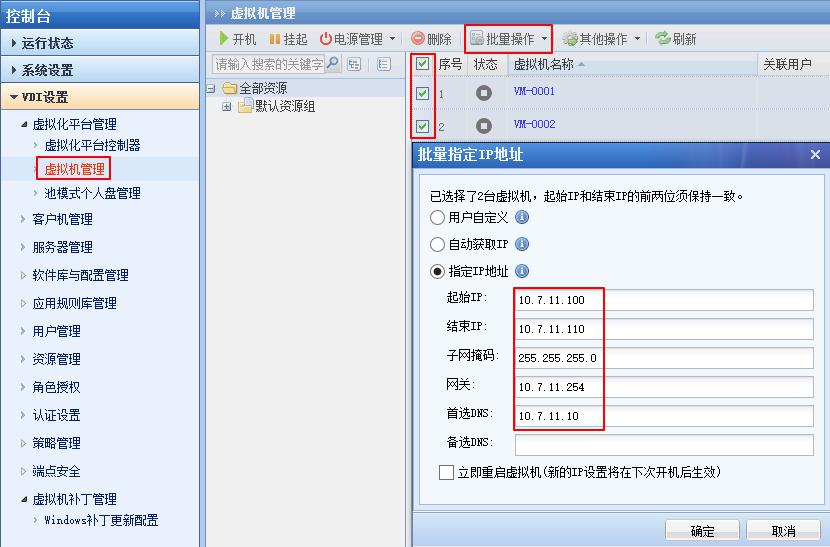The image size is (830, 547).
Task: Expand the 系统设置 sidebar section
Action: pos(47,70)
